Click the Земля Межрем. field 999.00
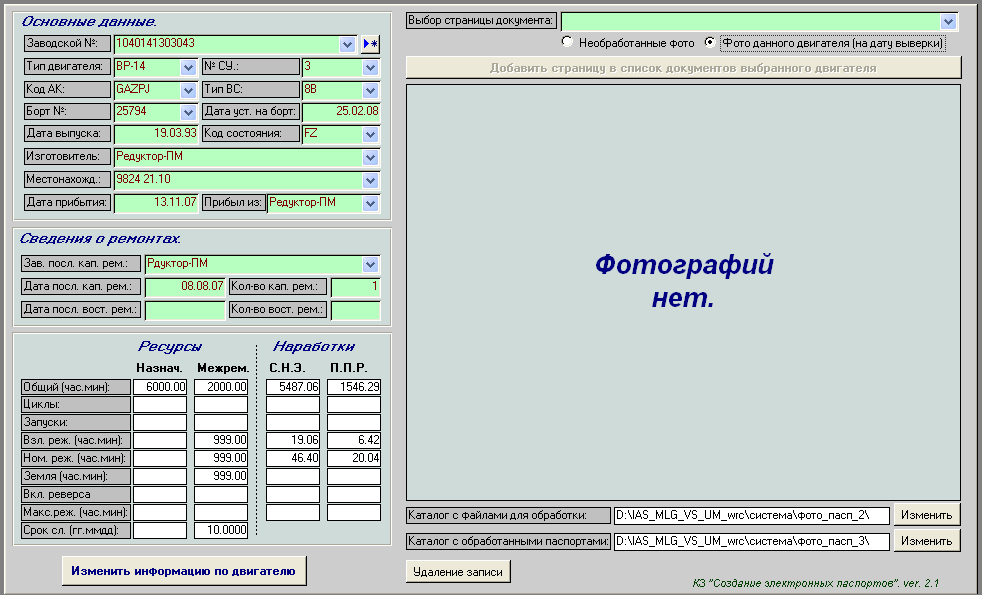 click(x=221, y=476)
